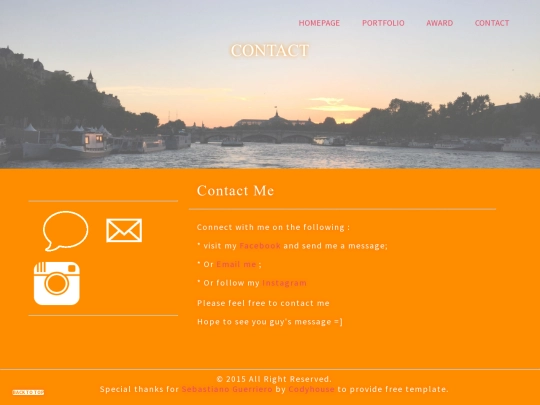Visit the Sebastiano Guerriero credit link

click(227, 389)
